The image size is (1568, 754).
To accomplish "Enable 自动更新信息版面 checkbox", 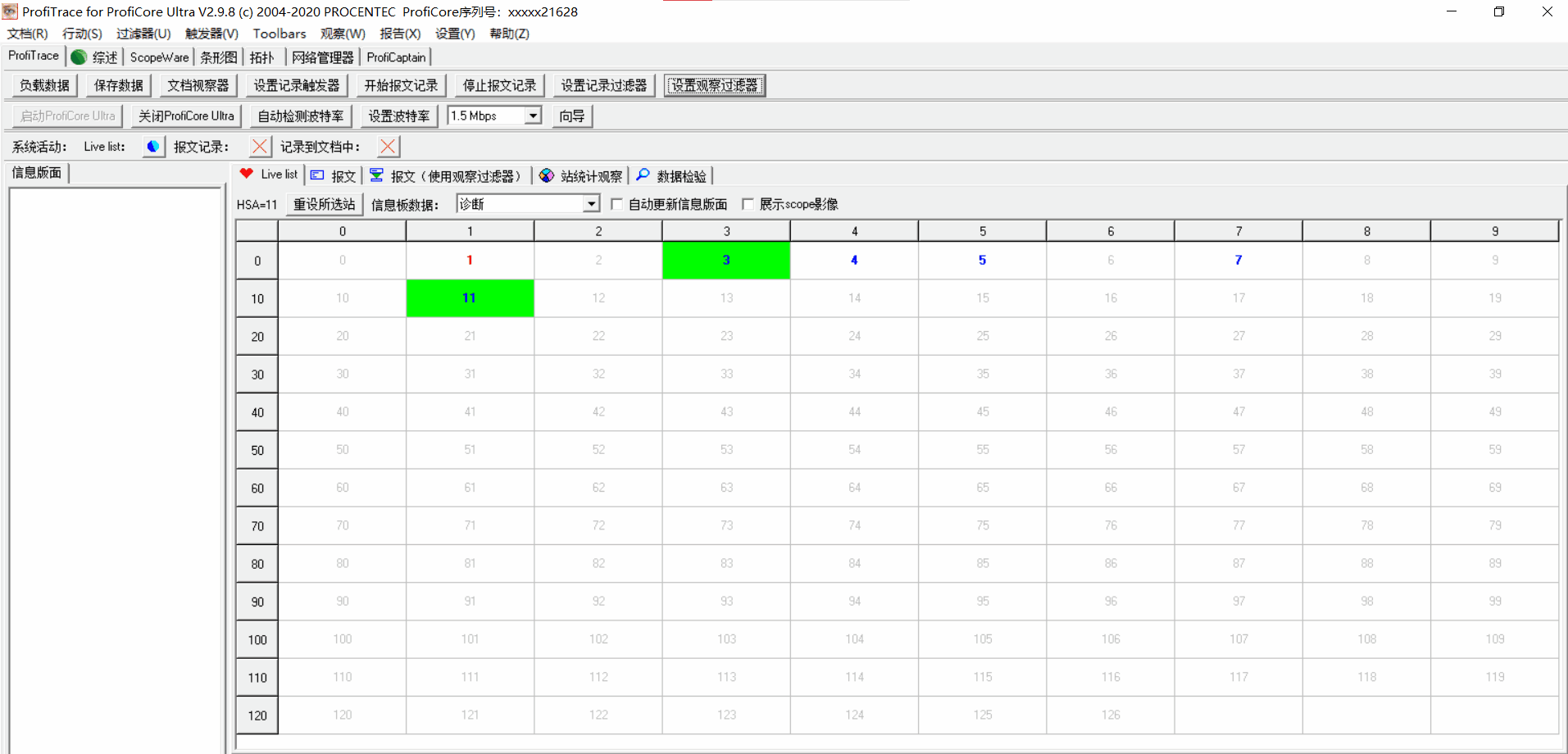I will [617, 203].
